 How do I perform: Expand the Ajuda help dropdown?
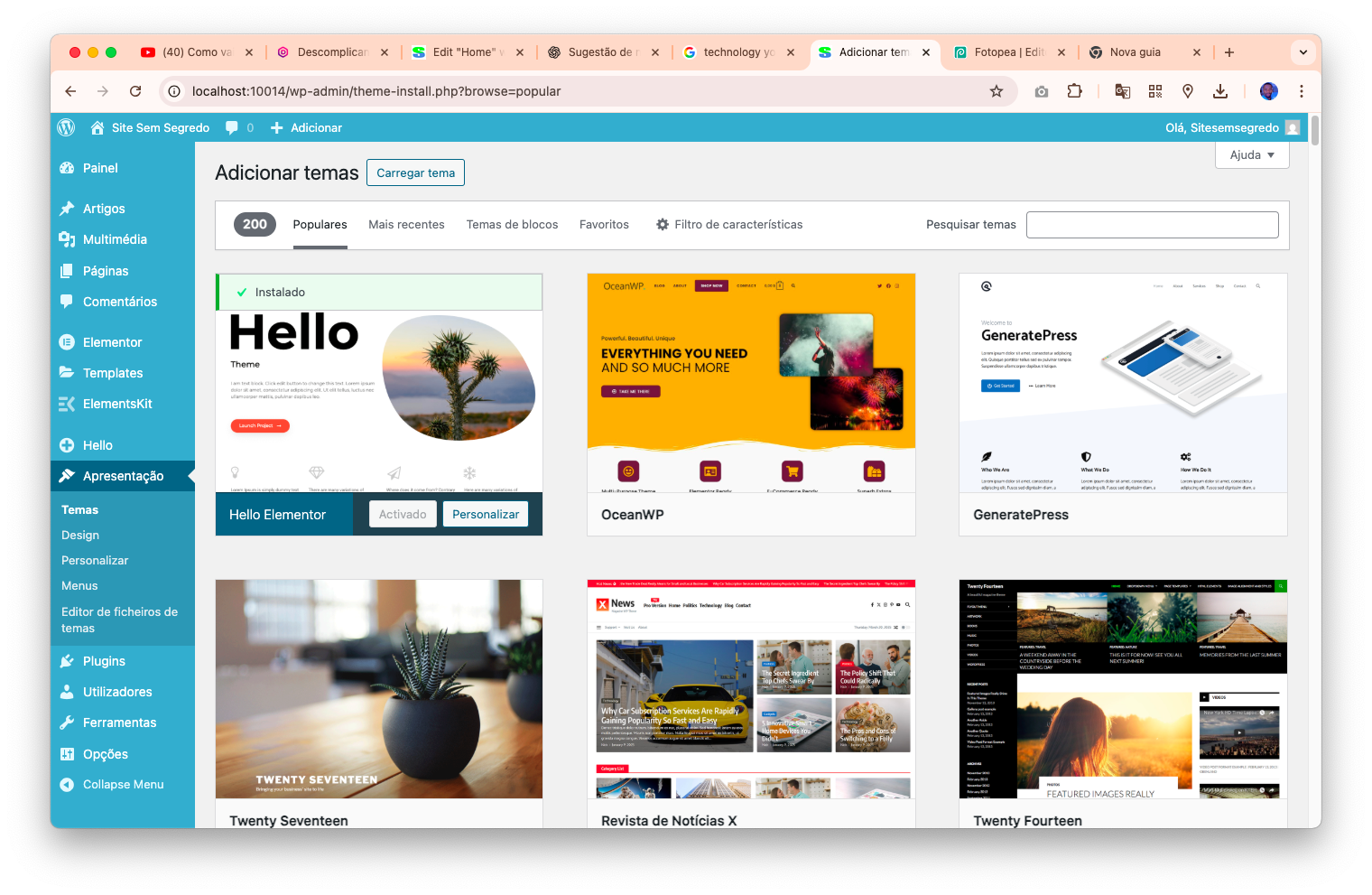click(1252, 155)
